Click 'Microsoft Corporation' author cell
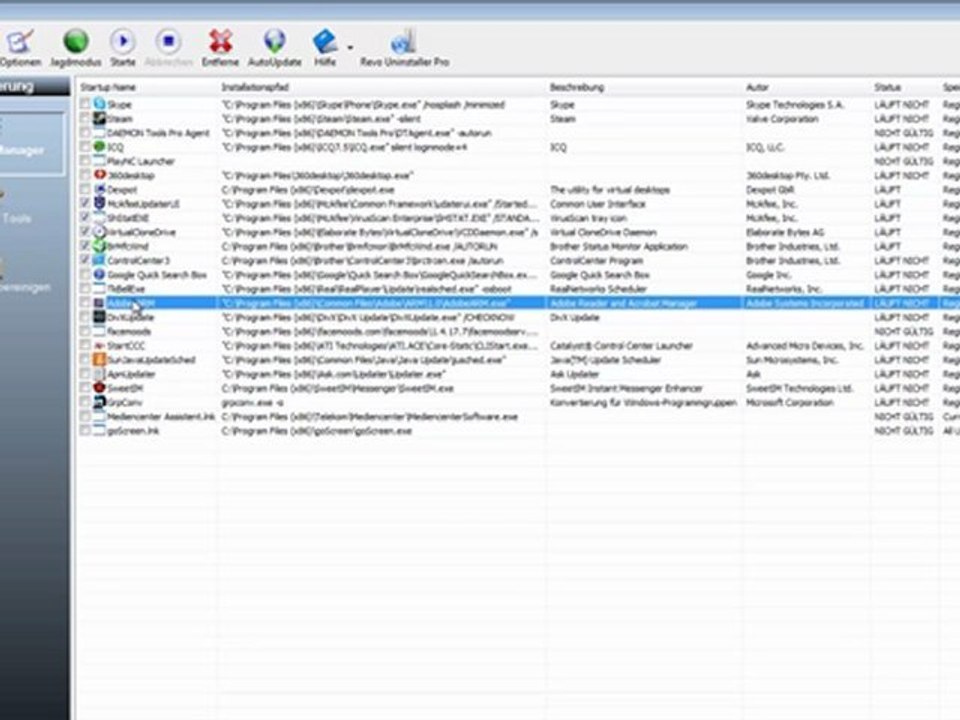The image size is (960, 720). click(x=789, y=402)
